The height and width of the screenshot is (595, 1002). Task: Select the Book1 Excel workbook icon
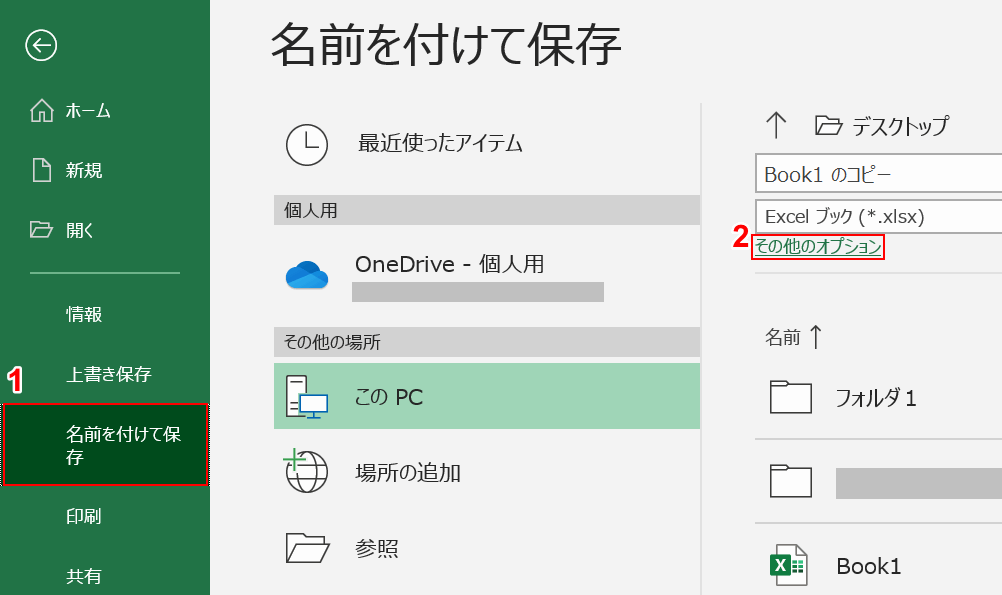click(790, 566)
